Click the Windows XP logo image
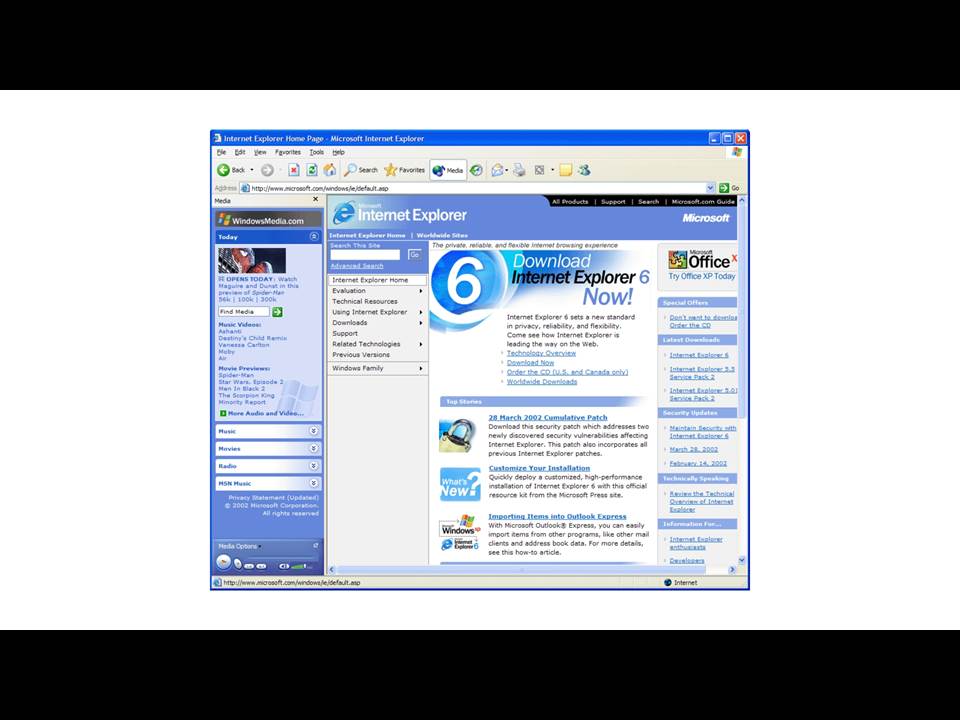The width and height of the screenshot is (960, 720). pos(459,526)
